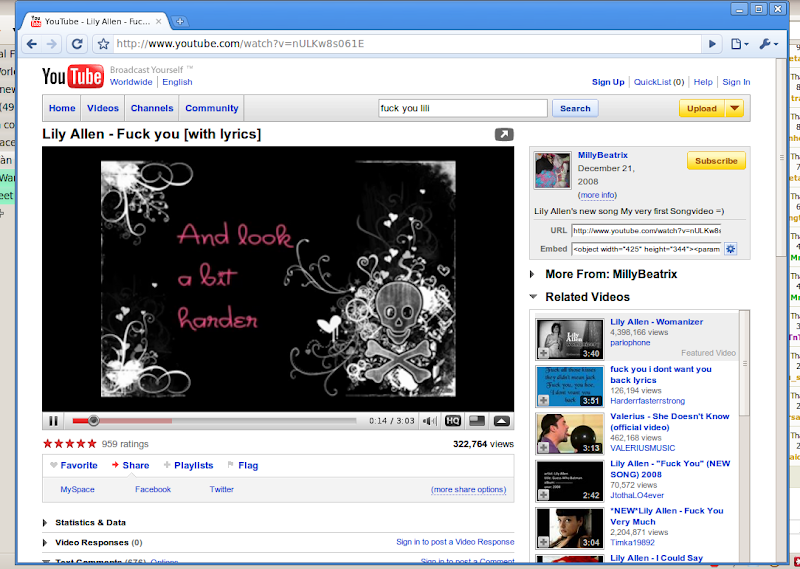Pause the video playback
This screenshot has height=569, width=800.
coord(53,421)
